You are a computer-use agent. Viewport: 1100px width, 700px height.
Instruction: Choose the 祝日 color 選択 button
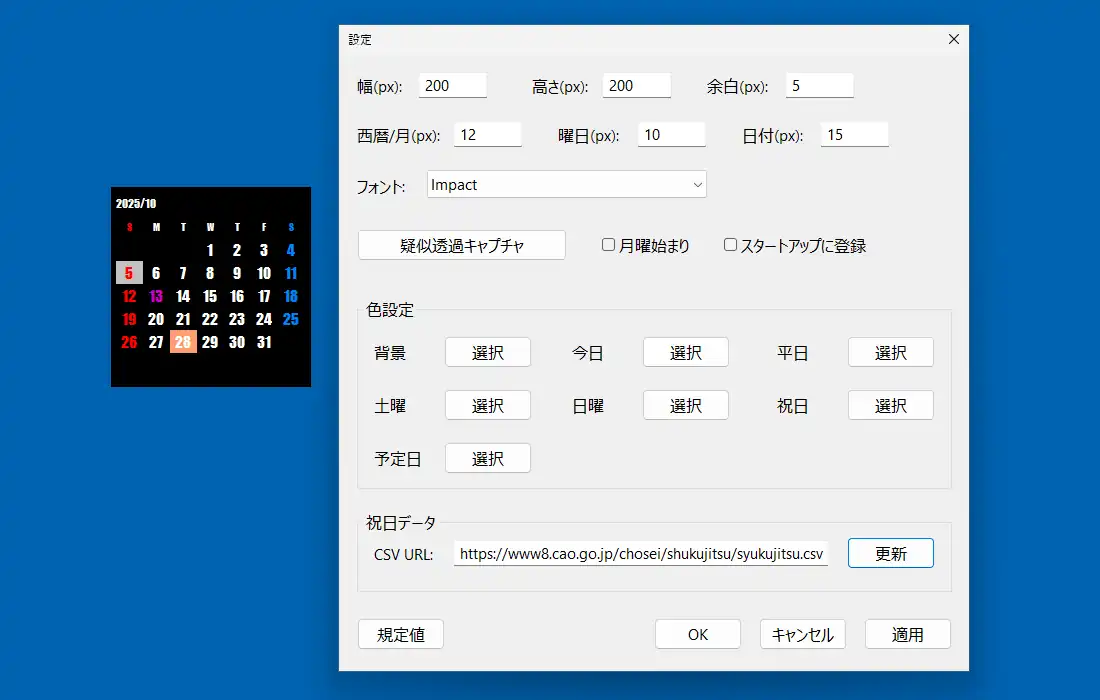890,406
